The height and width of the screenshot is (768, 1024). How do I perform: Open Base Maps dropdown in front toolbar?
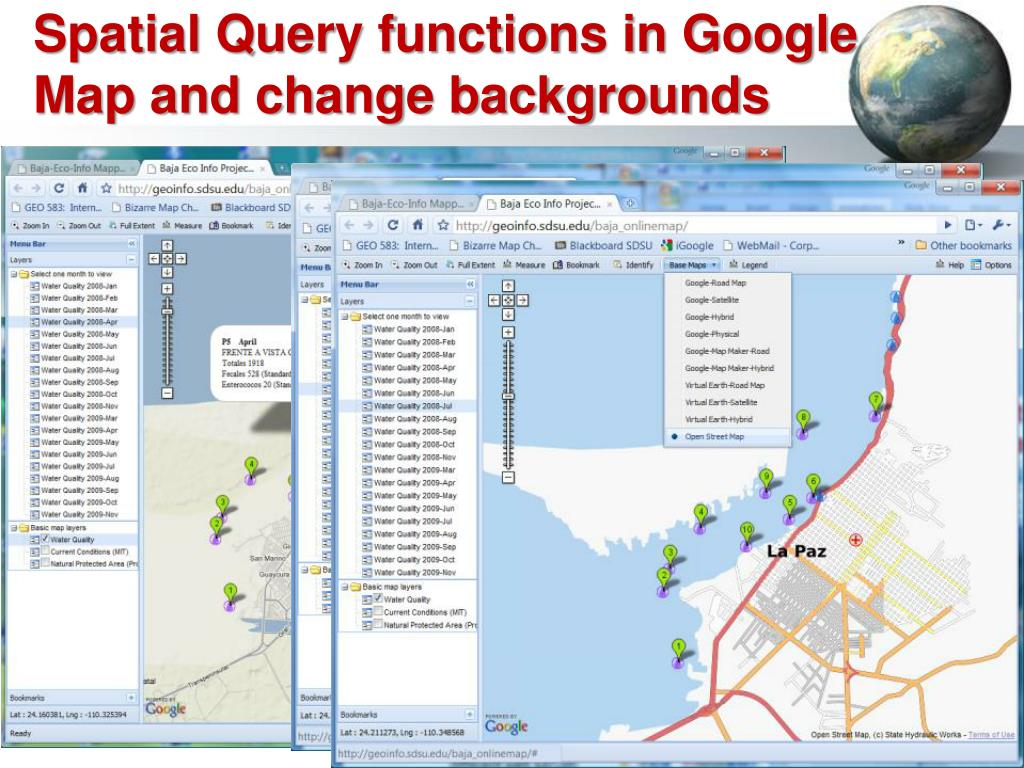click(x=692, y=265)
